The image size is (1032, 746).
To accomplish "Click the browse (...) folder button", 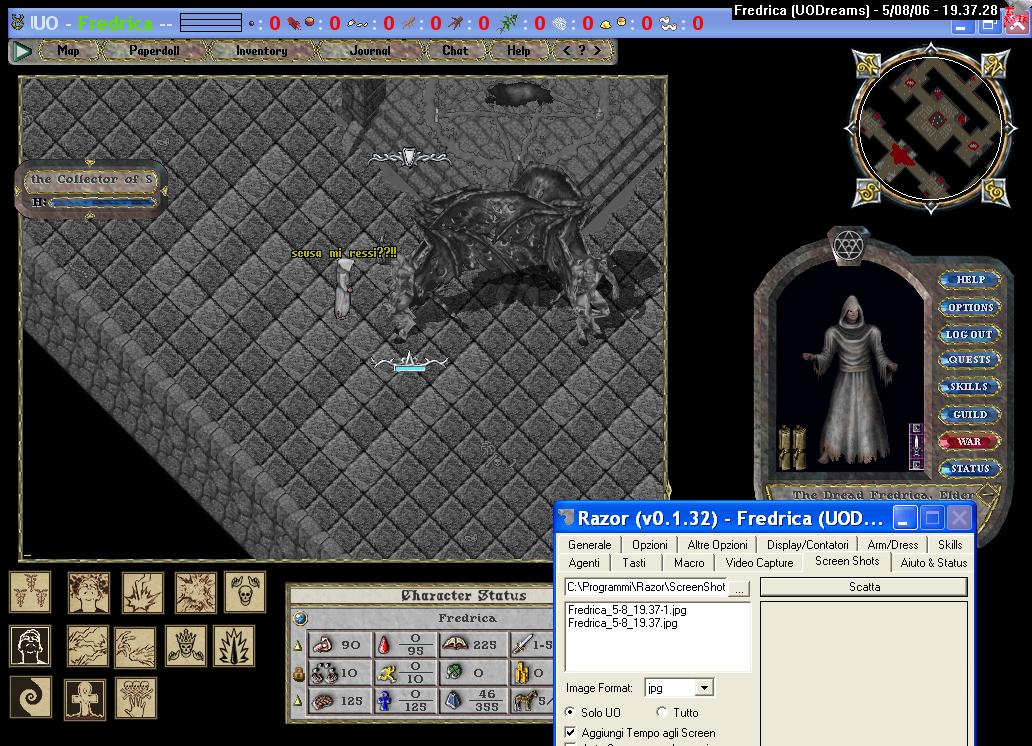I will coord(740,588).
